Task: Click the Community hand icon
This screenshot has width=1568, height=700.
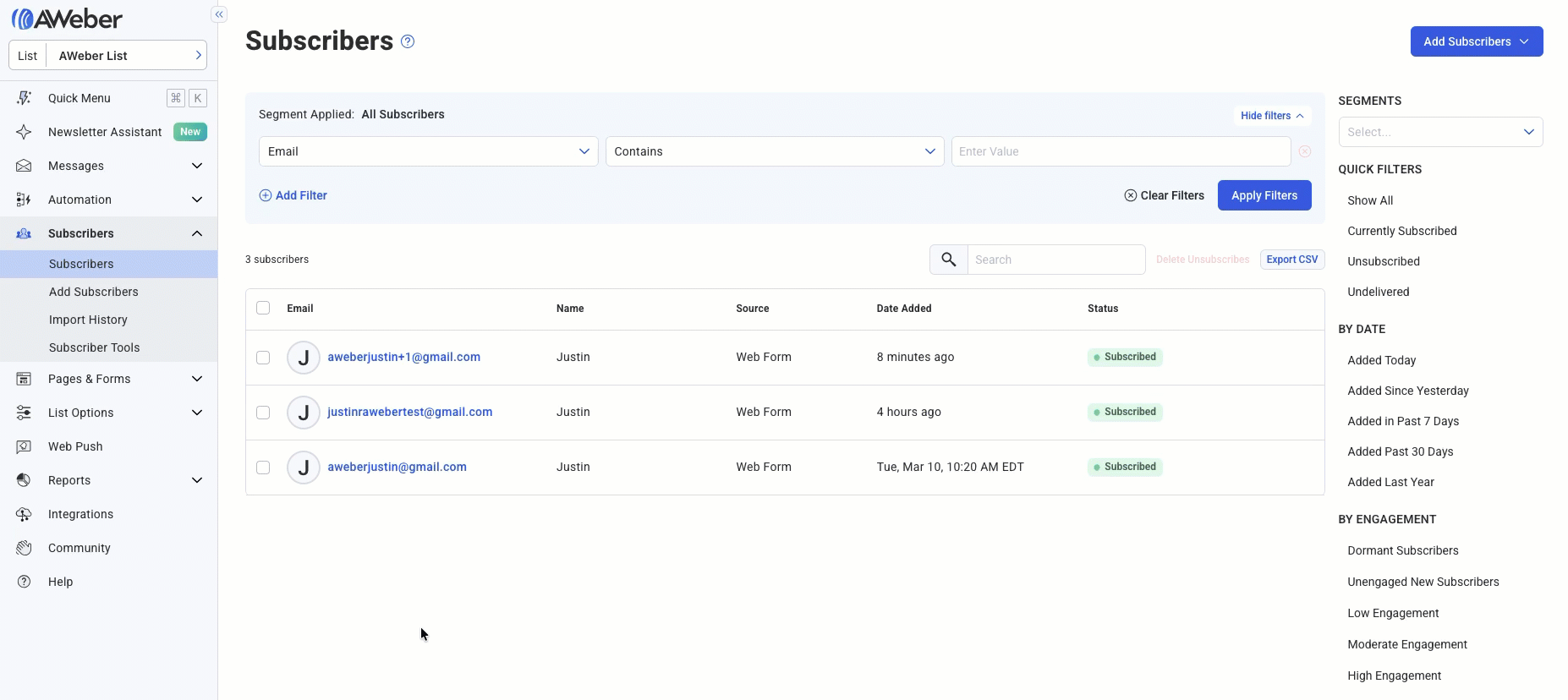Action: pos(24,548)
